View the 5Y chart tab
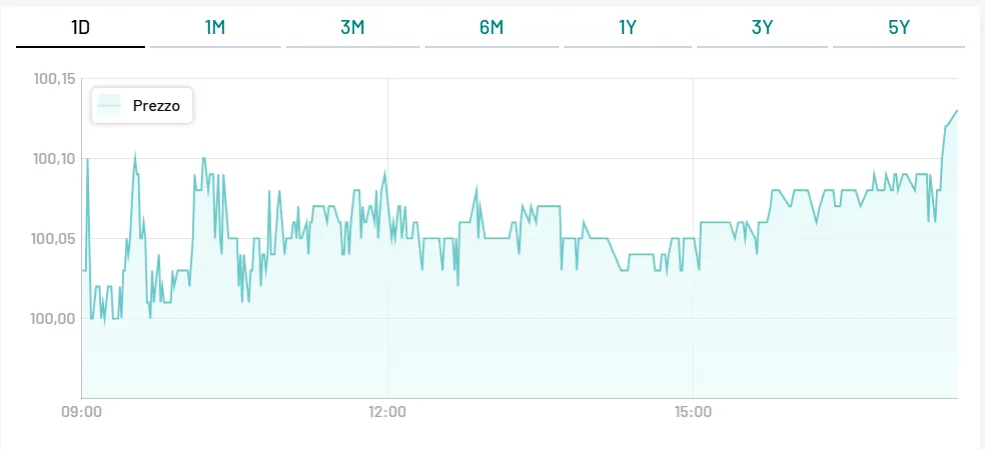This screenshot has width=985, height=449. (x=898, y=28)
